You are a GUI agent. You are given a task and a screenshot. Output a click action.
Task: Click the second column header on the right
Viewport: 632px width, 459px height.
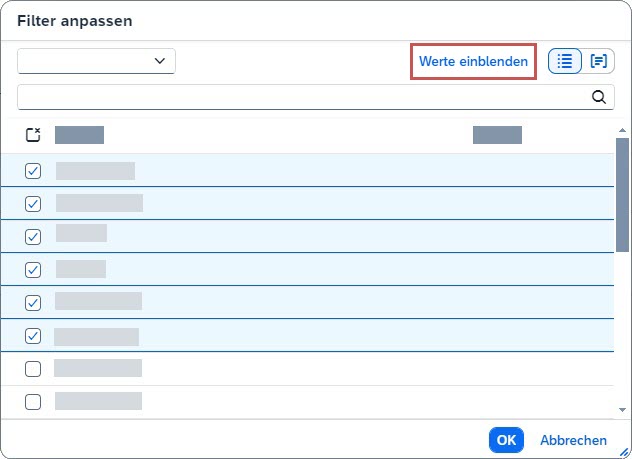click(x=497, y=135)
